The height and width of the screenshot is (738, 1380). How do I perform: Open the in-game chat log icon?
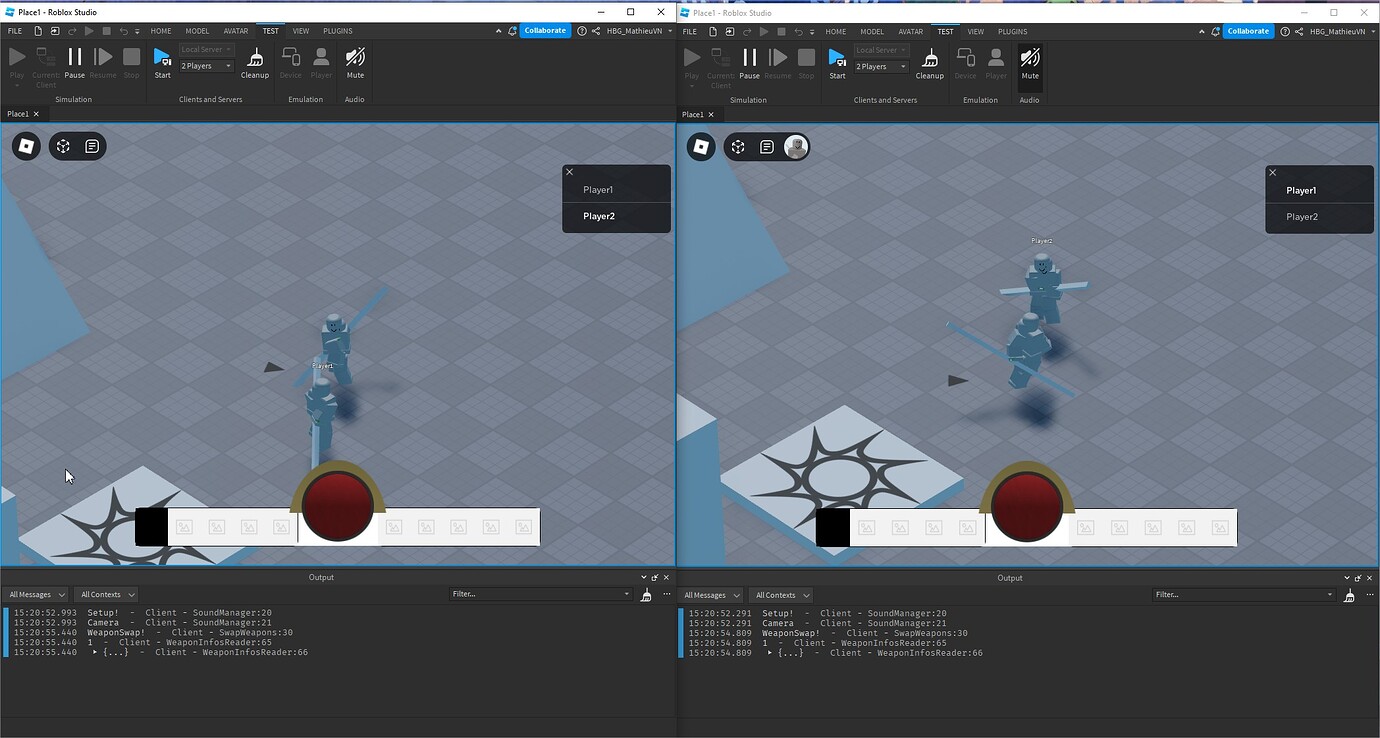coord(92,146)
